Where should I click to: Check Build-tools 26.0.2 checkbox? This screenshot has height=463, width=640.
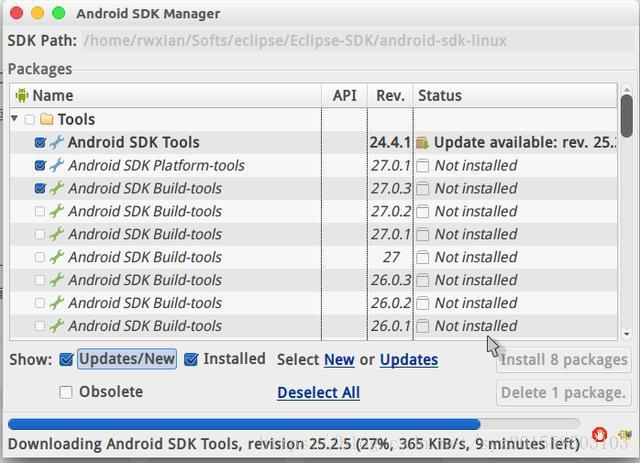pos(40,303)
